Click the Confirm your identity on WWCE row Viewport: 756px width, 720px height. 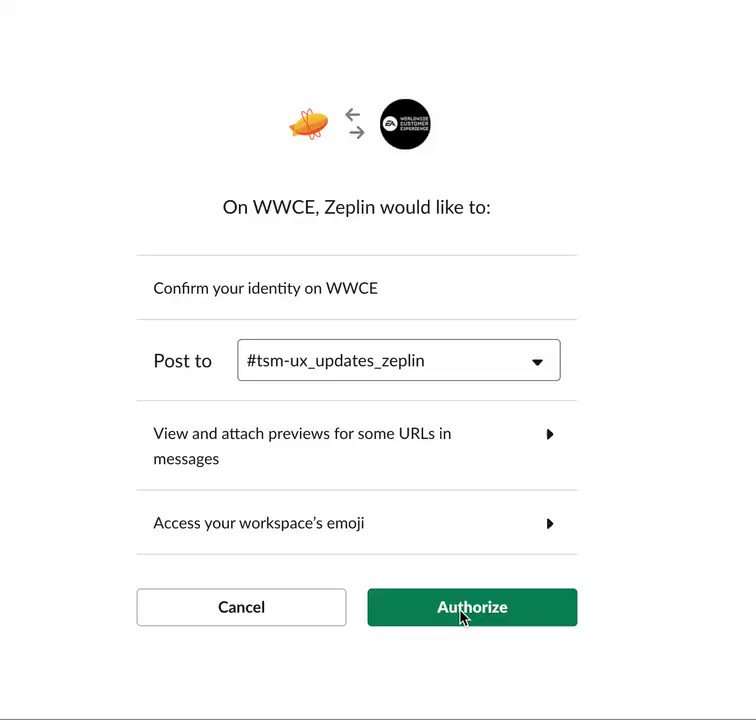(x=356, y=288)
